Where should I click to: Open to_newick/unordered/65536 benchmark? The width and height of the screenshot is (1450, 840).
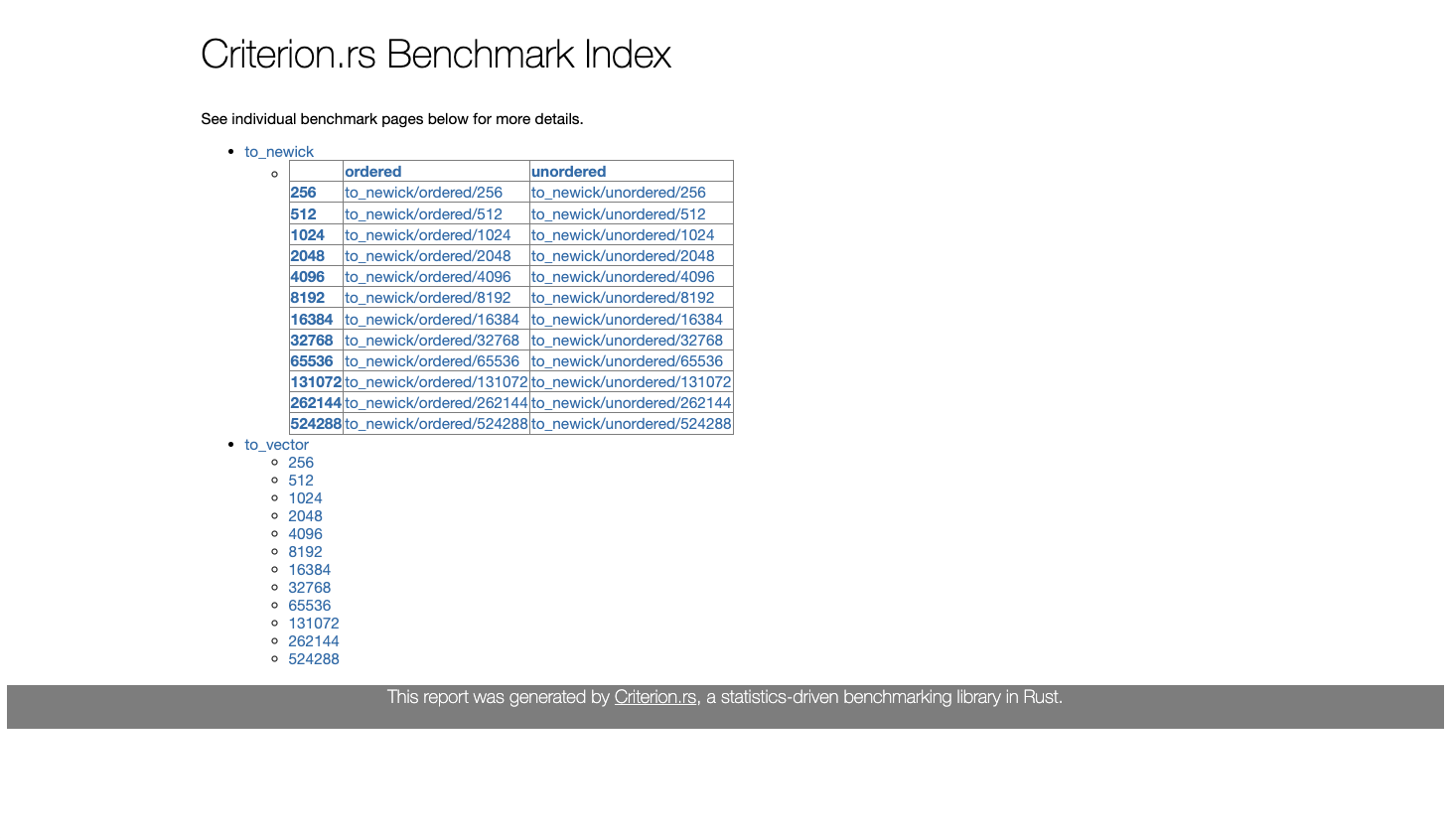point(627,361)
